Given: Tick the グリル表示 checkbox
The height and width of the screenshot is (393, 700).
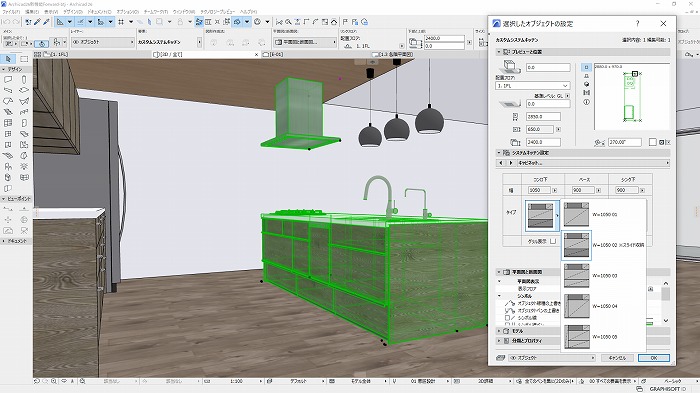Looking at the screenshot, I should click(553, 241).
